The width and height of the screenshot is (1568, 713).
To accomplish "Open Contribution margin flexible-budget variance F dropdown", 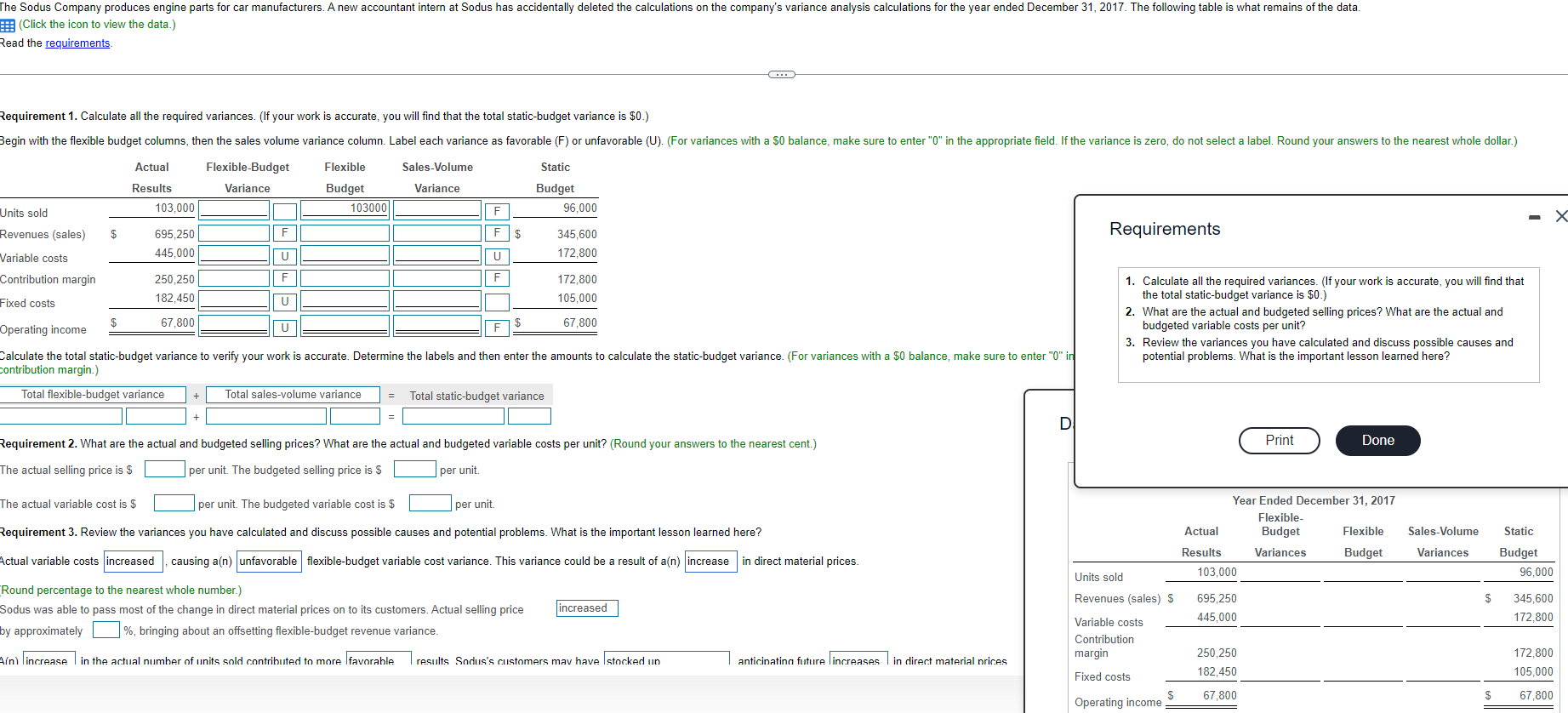I will (x=285, y=278).
